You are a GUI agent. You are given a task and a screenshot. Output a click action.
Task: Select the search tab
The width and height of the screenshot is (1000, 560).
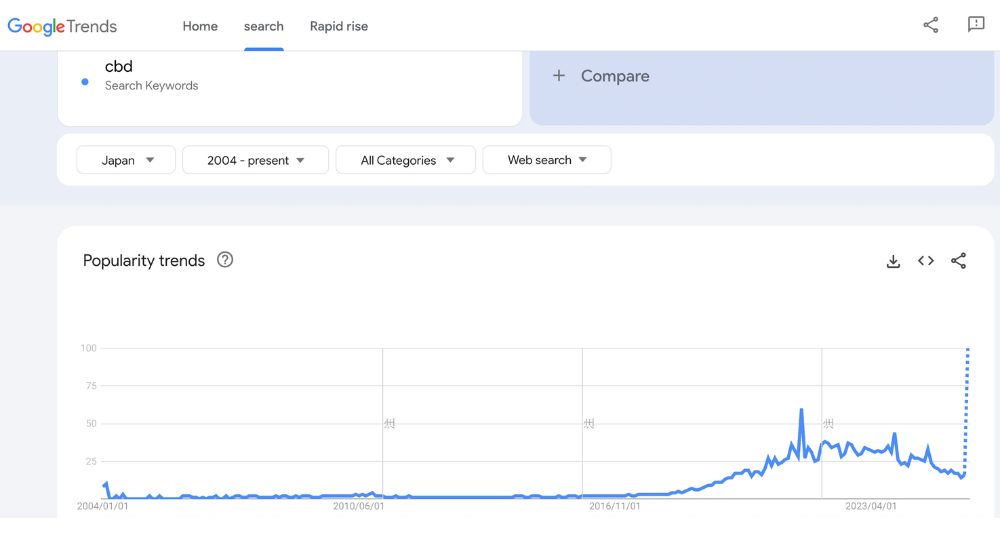click(x=264, y=26)
